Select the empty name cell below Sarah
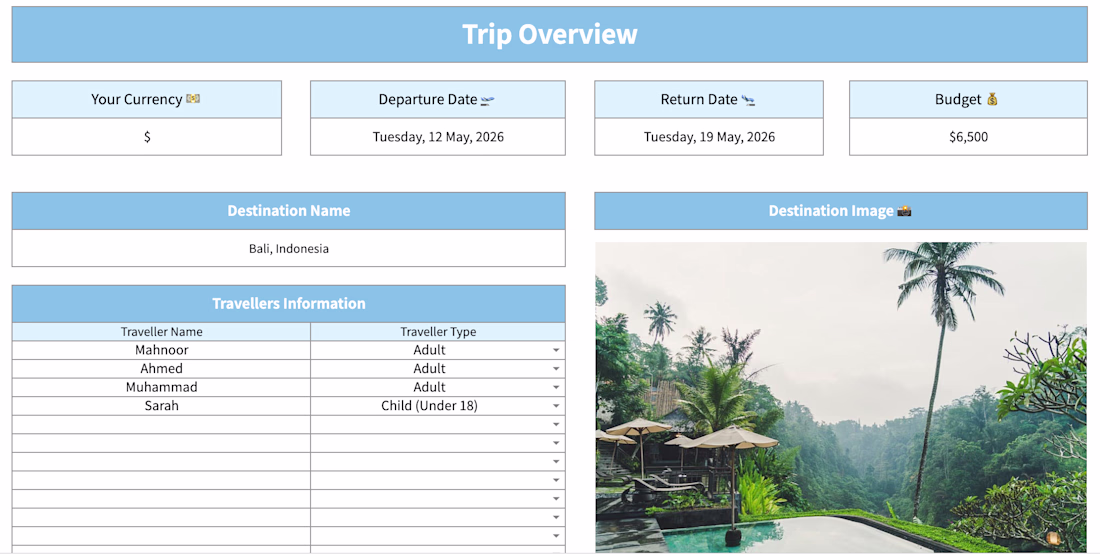The height and width of the screenshot is (554, 1100). click(161, 424)
